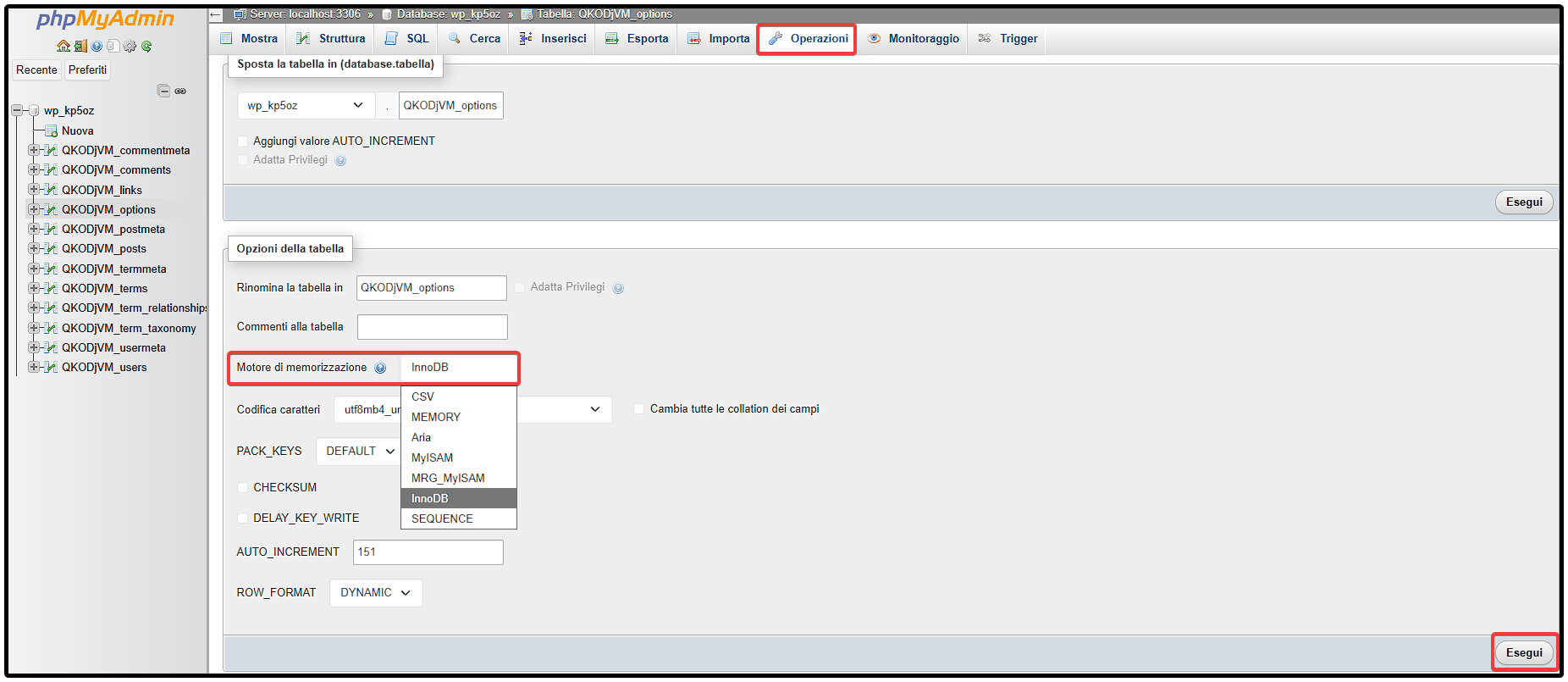1568x682 pixels.
Task: Click the Commenti alla tabella field
Action: 433,327
